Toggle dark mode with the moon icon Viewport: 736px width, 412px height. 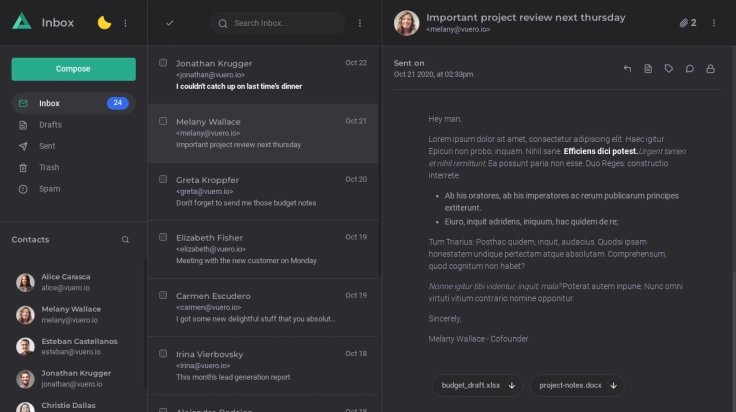[104, 22]
